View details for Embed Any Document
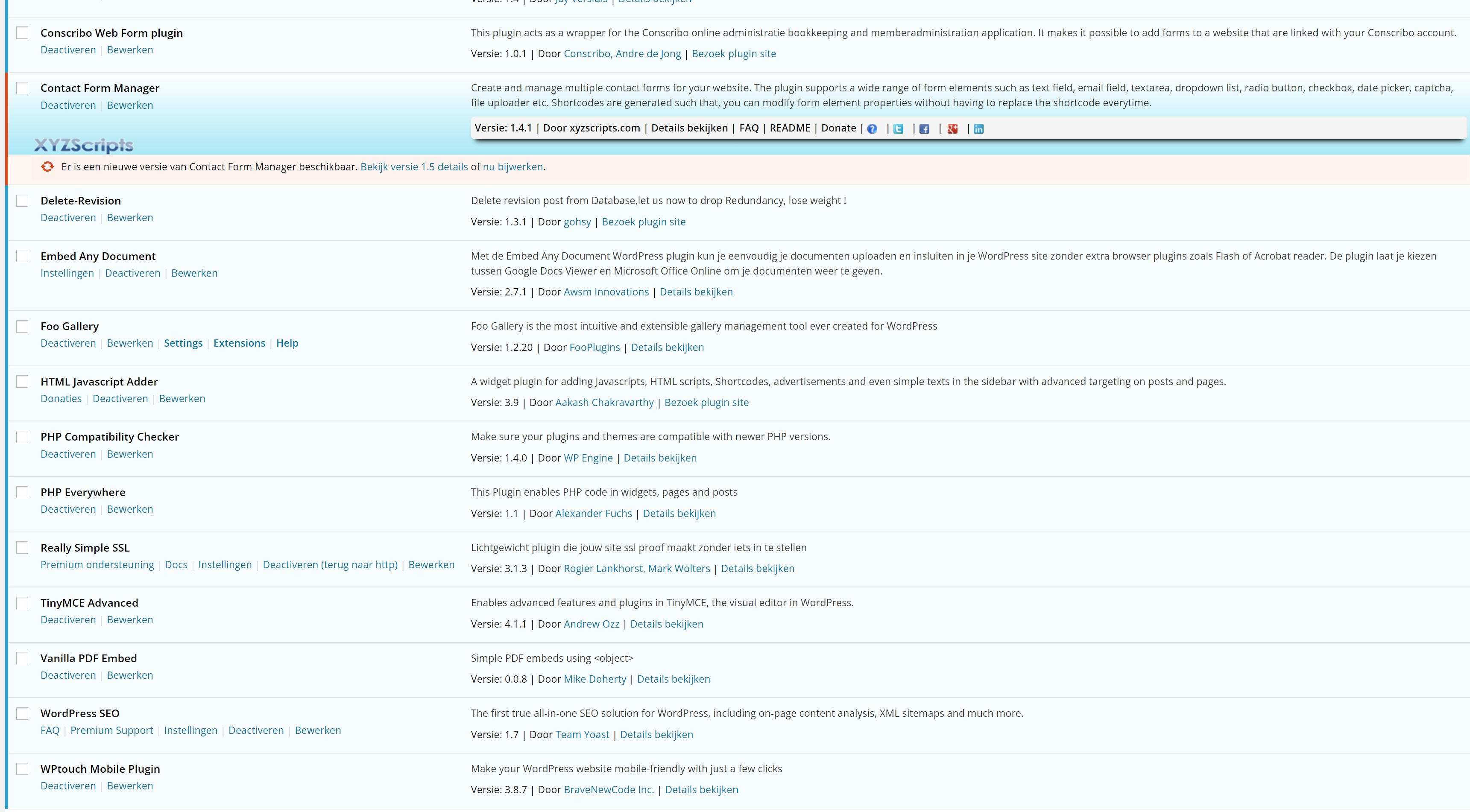This screenshot has height=812, width=1470. [696, 292]
